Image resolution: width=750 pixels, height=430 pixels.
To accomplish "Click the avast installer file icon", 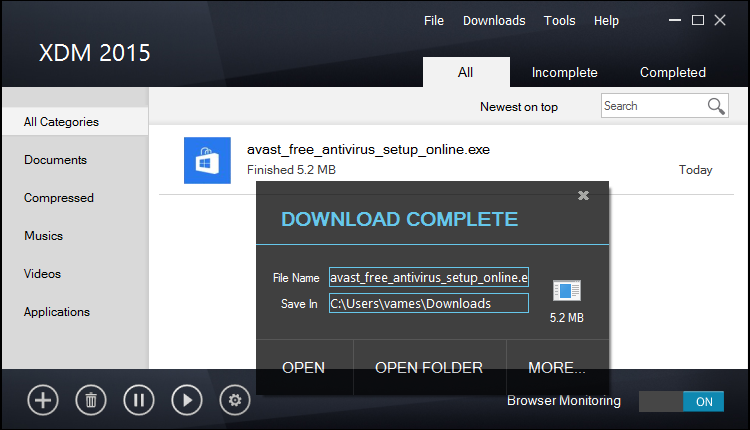I will click(x=207, y=160).
